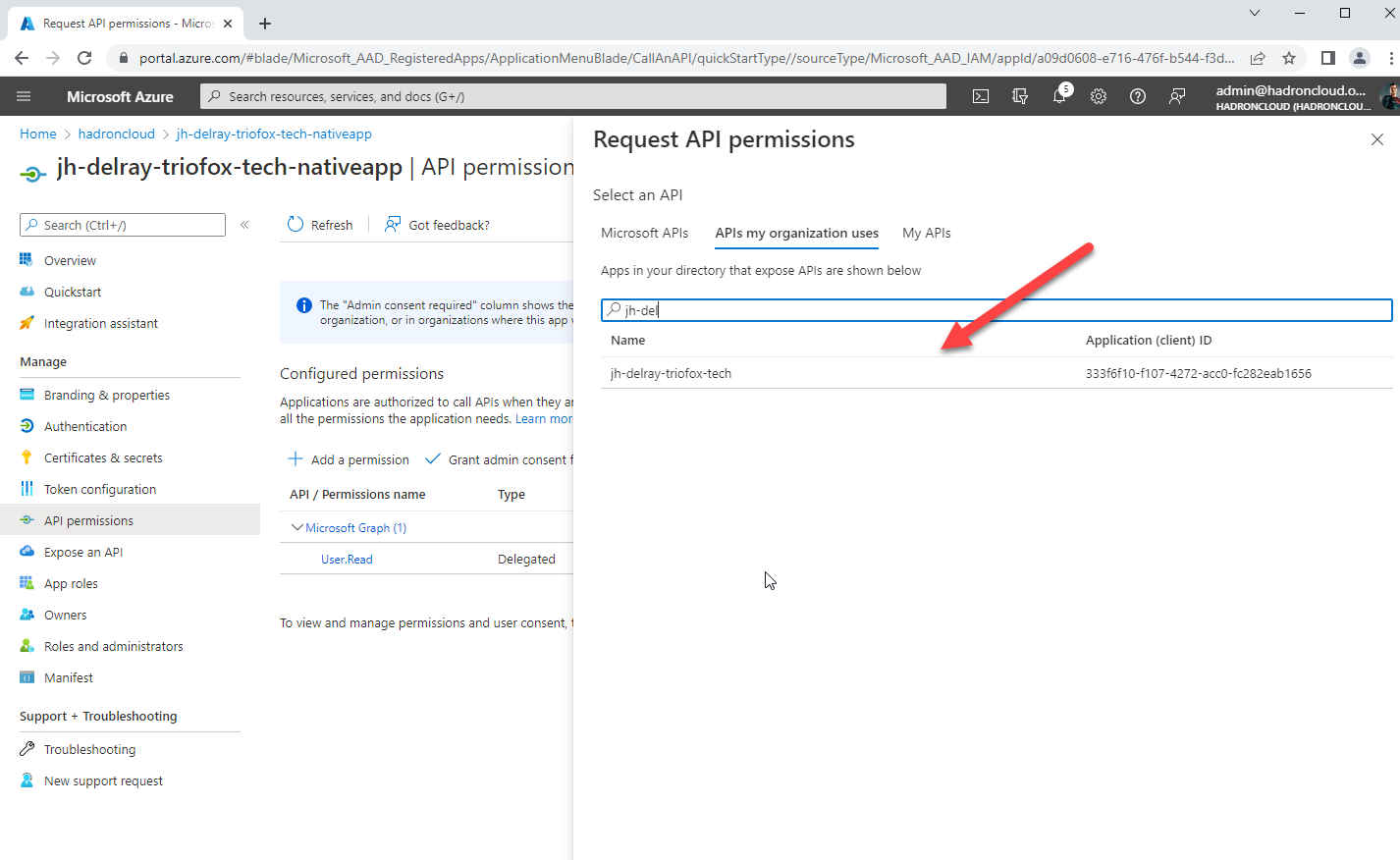Screen dimensions: 1400x860
Task: Click Got feedback? button
Action: click(437, 225)
